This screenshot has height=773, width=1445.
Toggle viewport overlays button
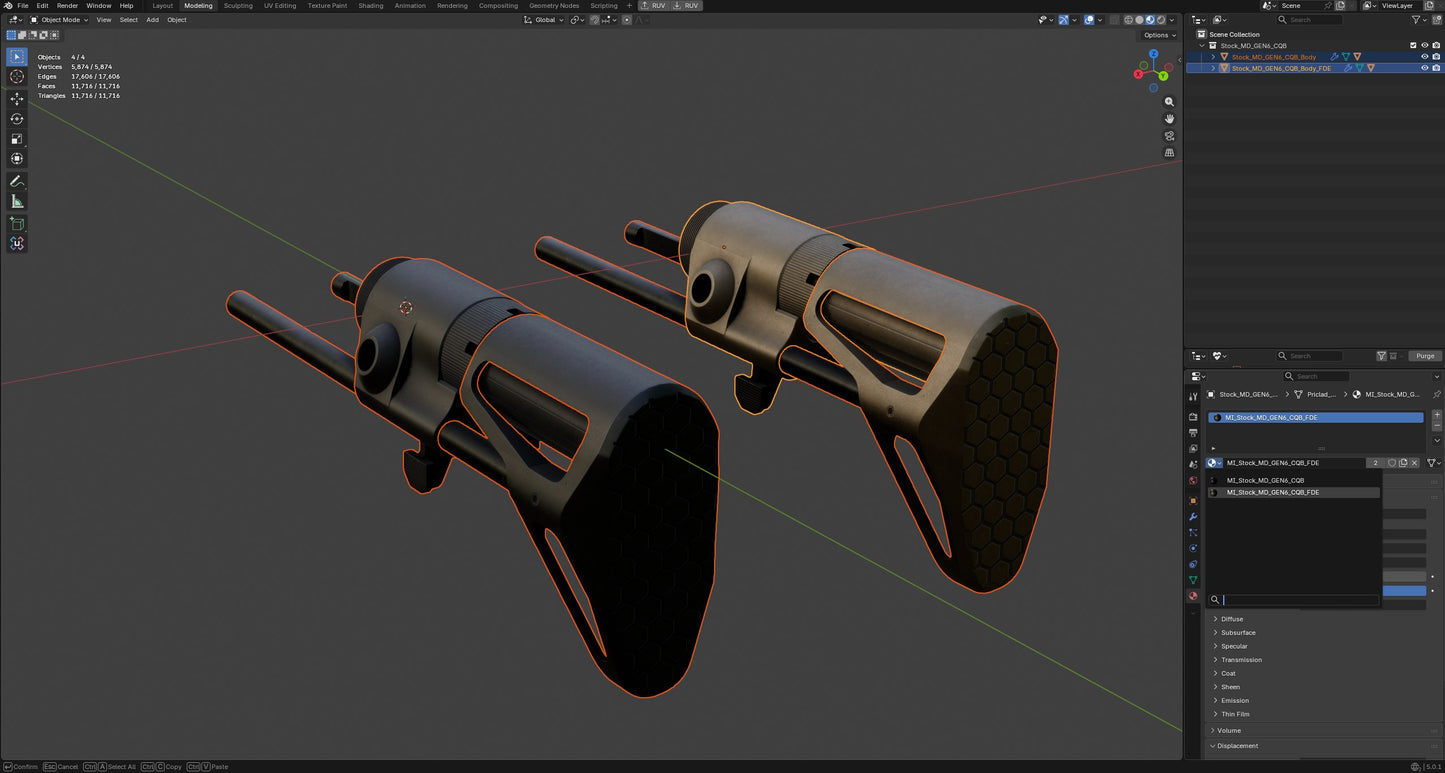click(1089, 20)
